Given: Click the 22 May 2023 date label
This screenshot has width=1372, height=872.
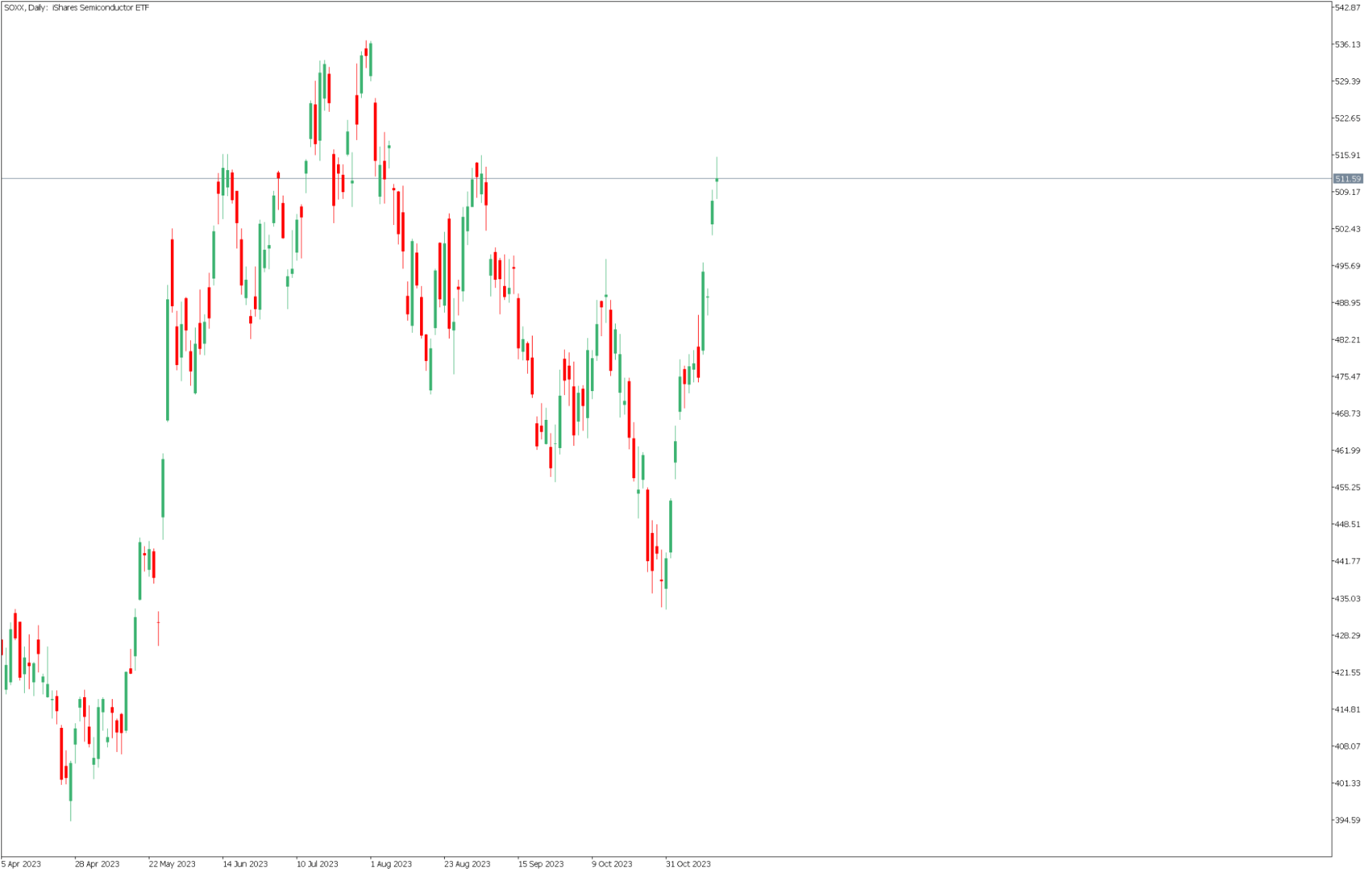Looking at the screenshot, I should pyautogui.click(x=172, y=864).
